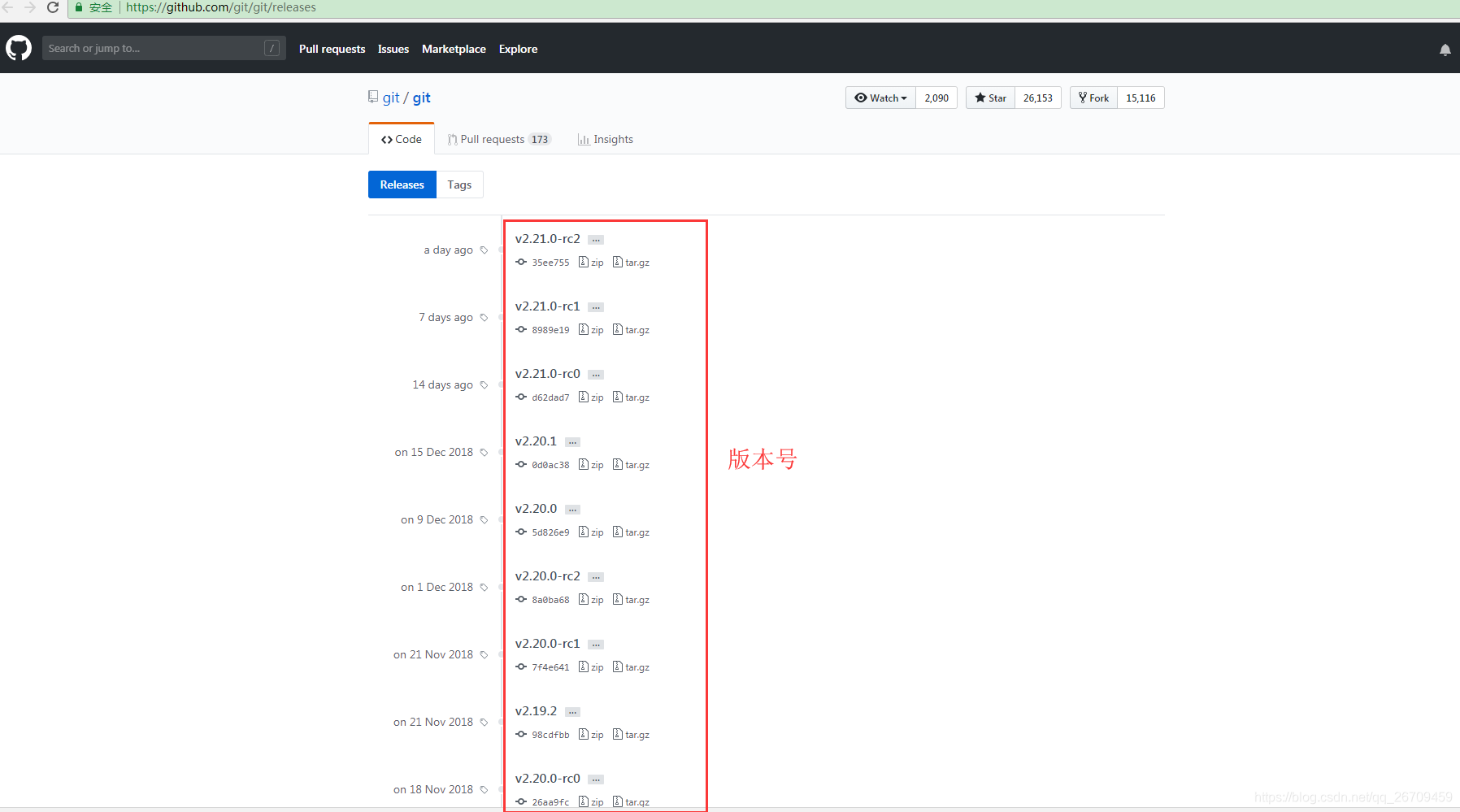Click the site security lock icon in address bar

[x=79, y=7]
